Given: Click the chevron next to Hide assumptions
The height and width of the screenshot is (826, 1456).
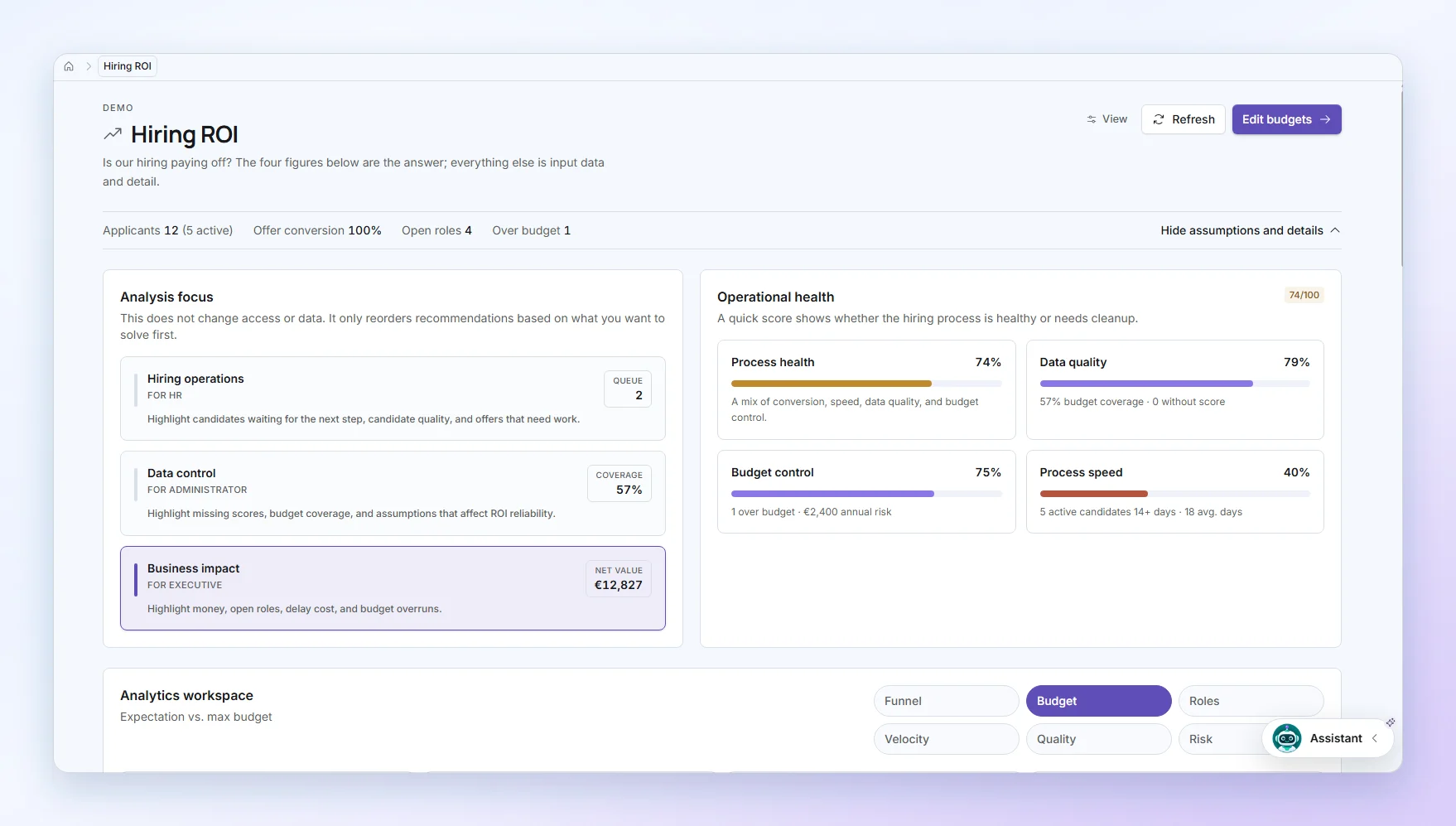Looking at the screenshot, I should (x=1334, y=230).
